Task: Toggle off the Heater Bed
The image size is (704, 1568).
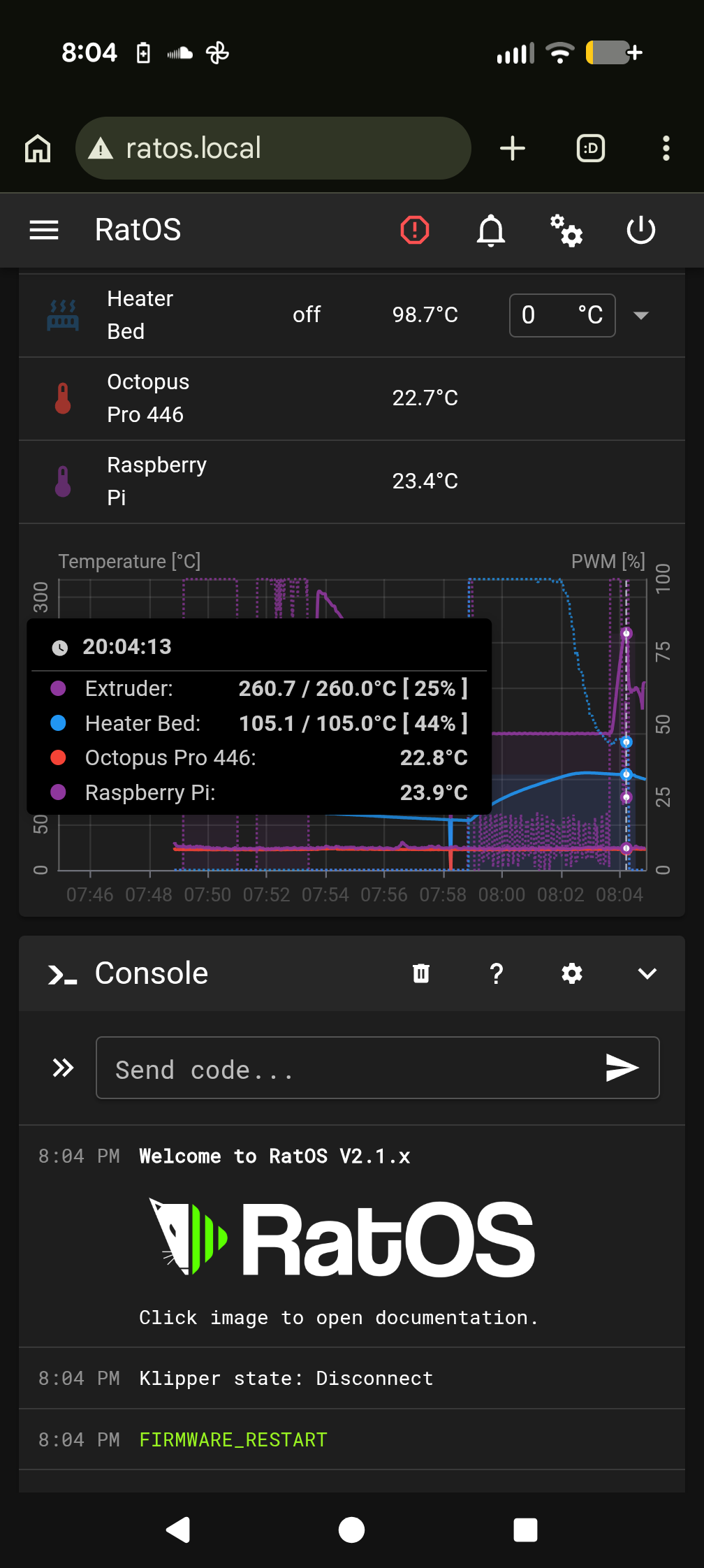Action: click(x=306, y=315)
